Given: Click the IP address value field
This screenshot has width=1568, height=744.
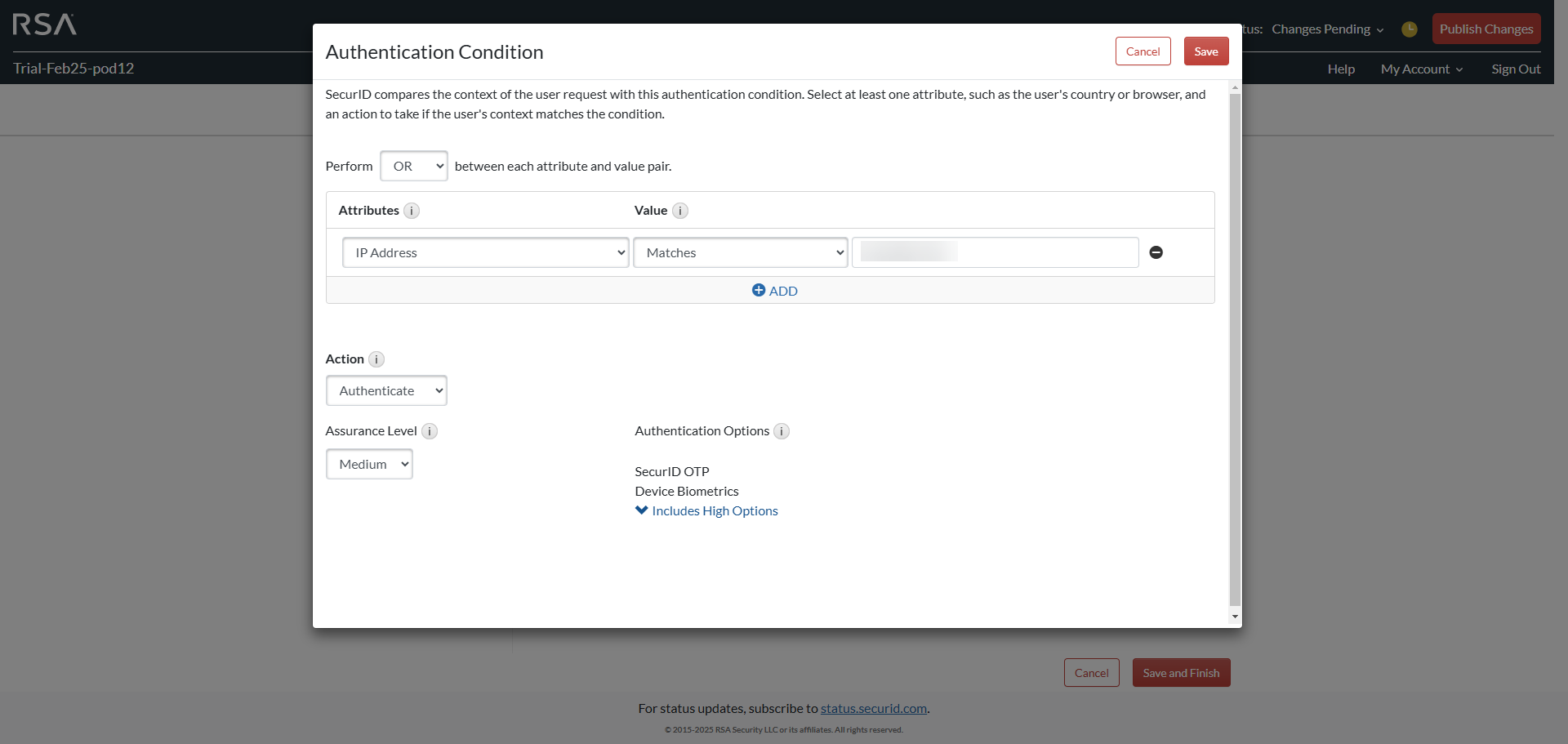Looking at the screenshot, I should click(x=995, y=252).
